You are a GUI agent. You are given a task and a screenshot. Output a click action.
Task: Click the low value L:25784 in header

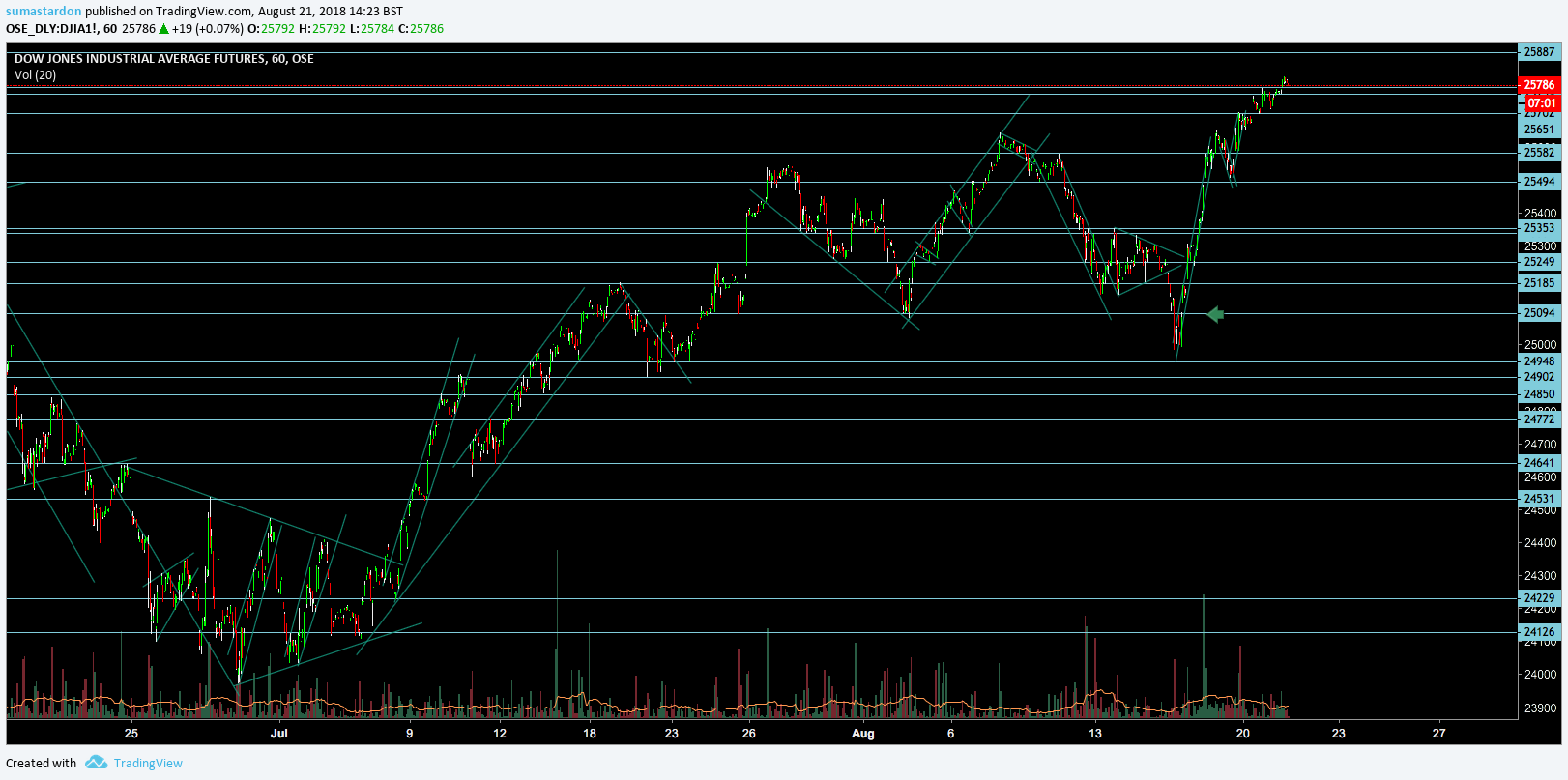pyautogui.click(x=372, y=29)
